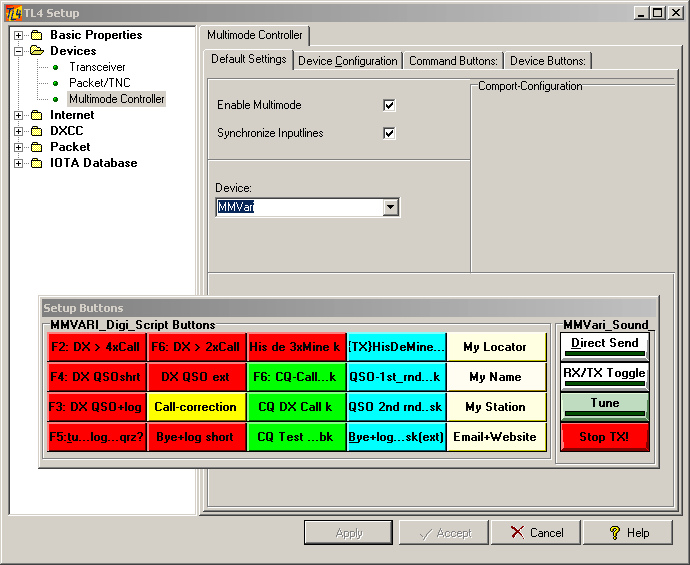Click His de 3xMine k button
Viewport: 690px width, 565px height.
(x=296, y=347)
